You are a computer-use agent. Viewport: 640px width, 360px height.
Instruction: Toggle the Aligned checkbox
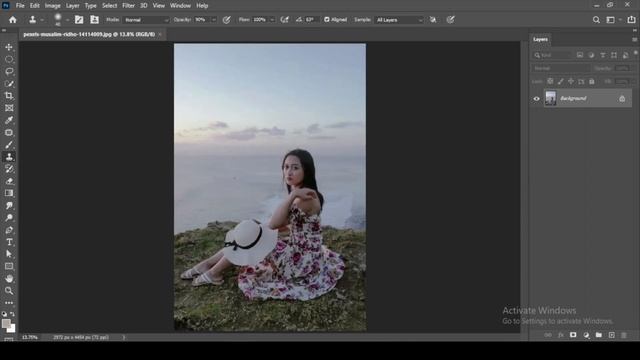point(327,20)
